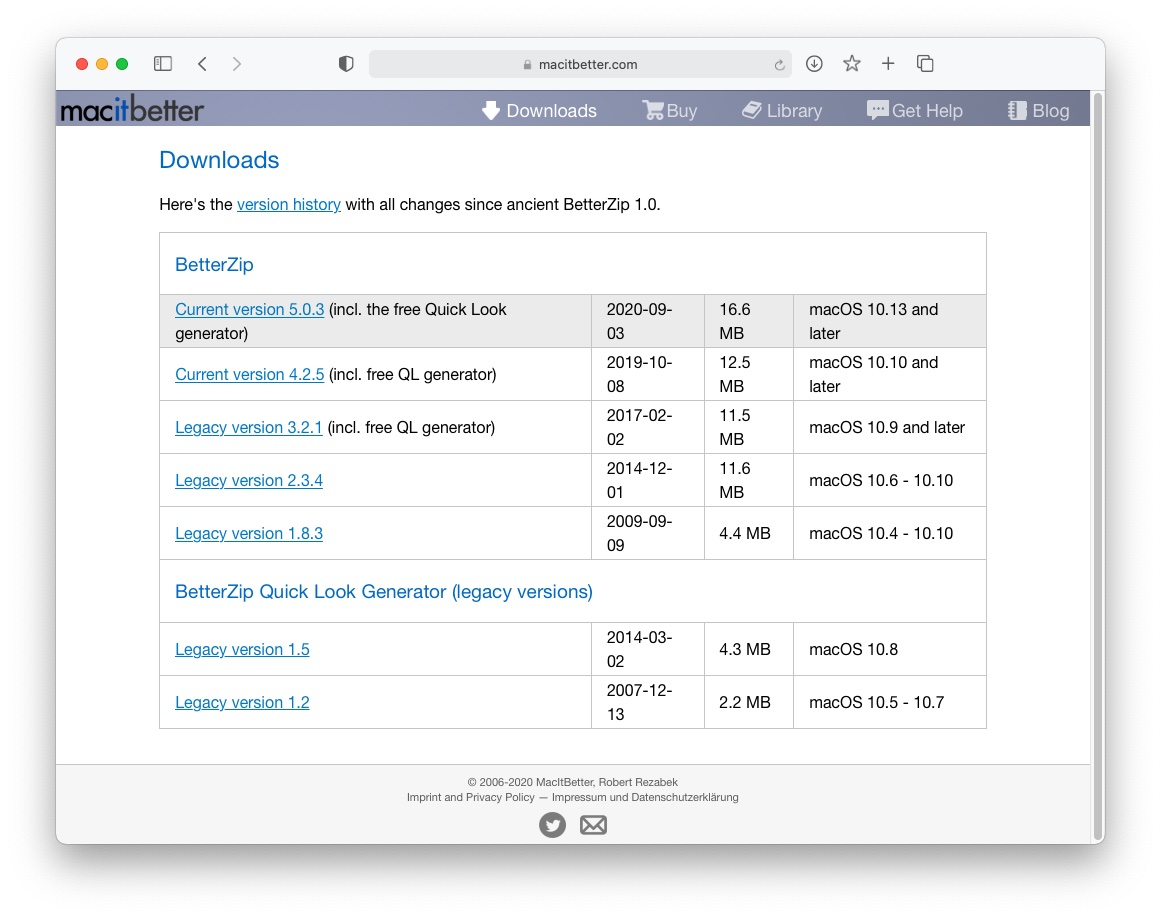
Task: Select the 2.2 MB size cell
Action: coord(749,703)
